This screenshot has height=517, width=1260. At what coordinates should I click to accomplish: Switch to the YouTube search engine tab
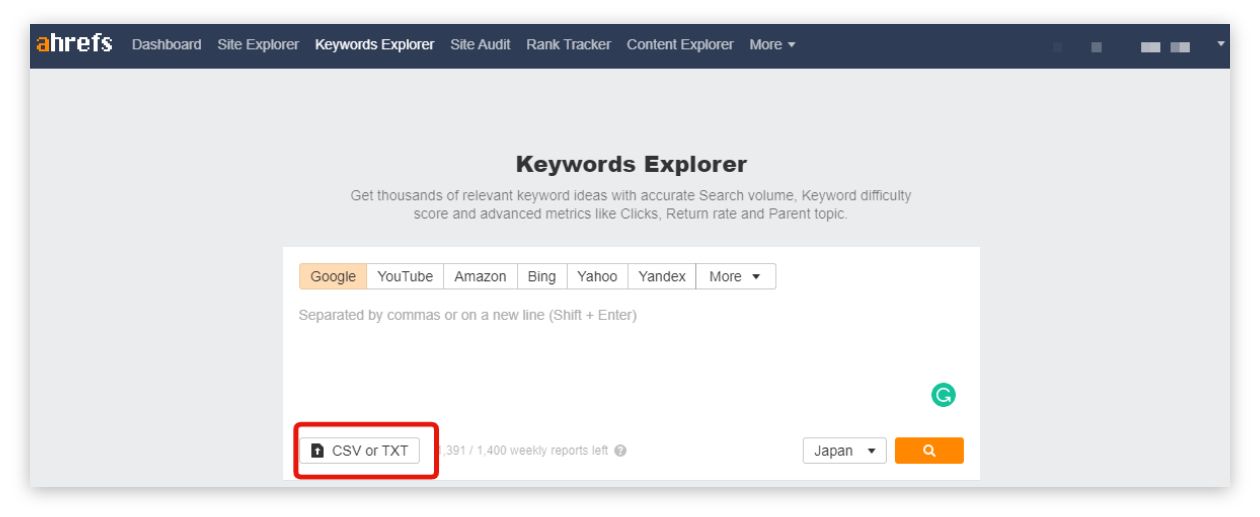point(405,277)
